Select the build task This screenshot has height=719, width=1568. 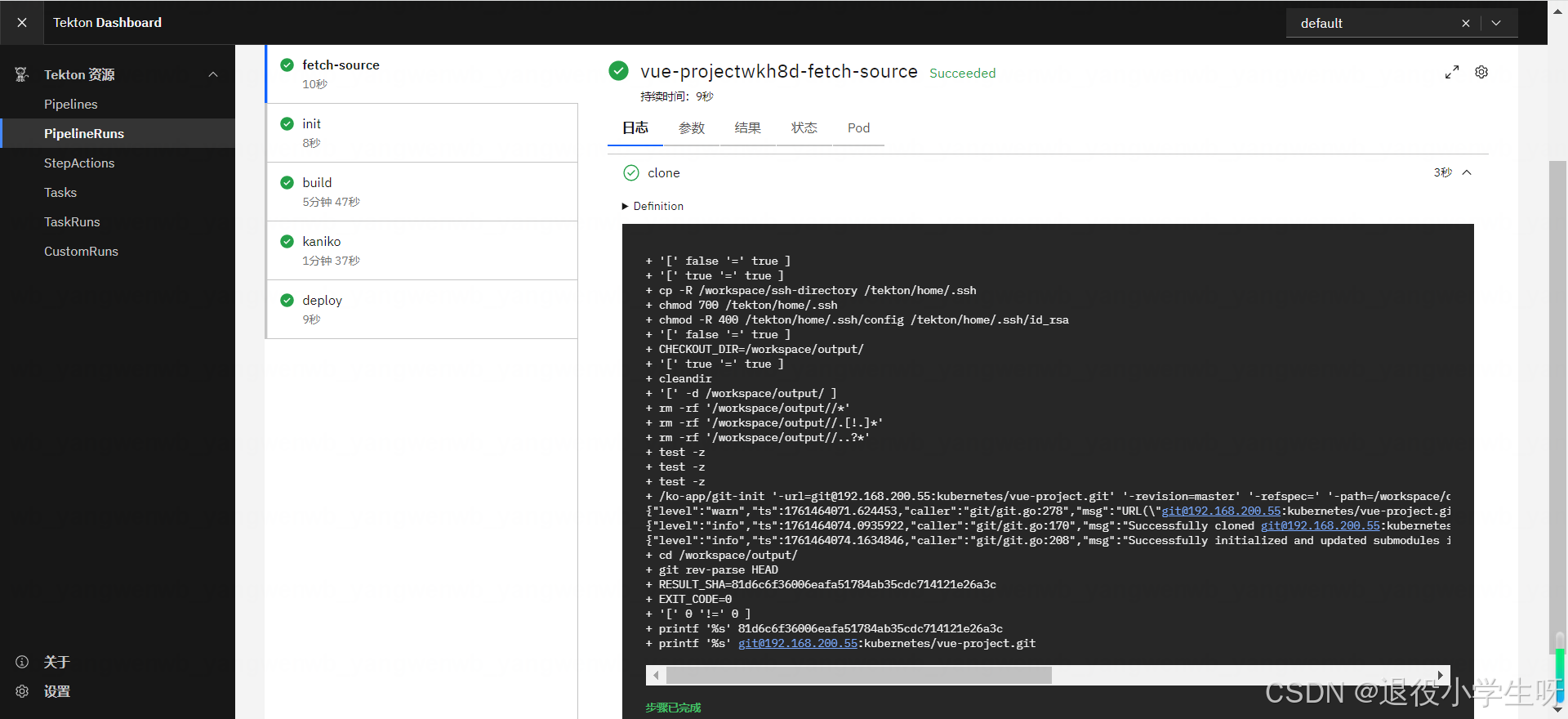(422, 191)
